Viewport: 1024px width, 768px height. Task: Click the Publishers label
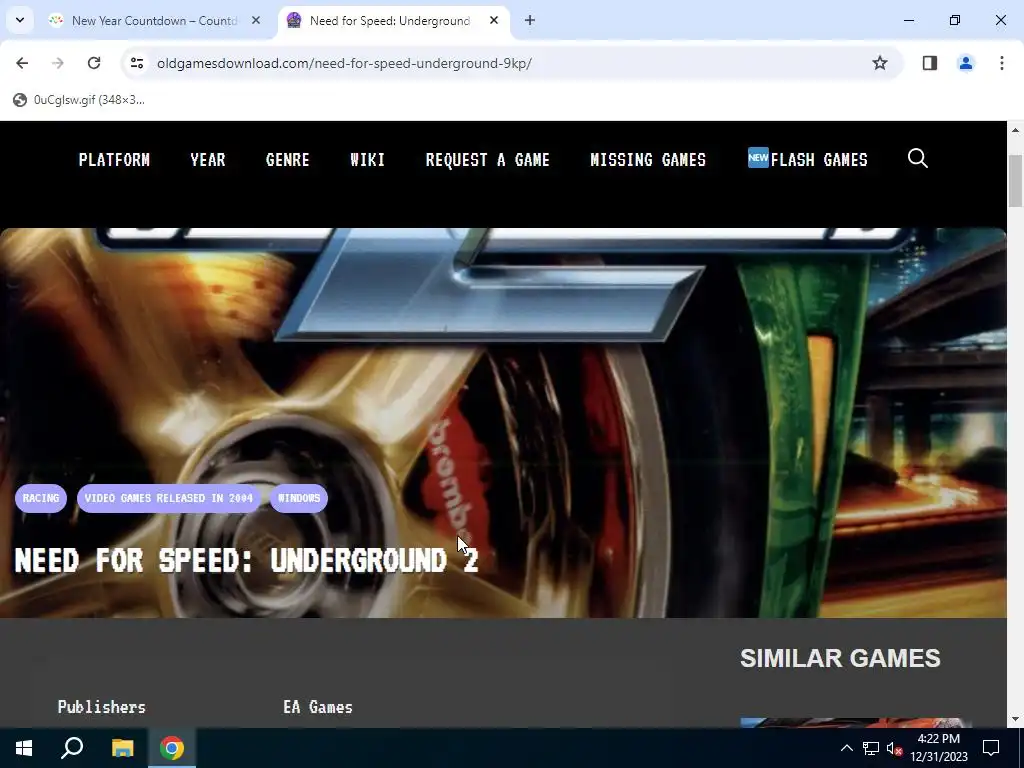click(102, 707)
